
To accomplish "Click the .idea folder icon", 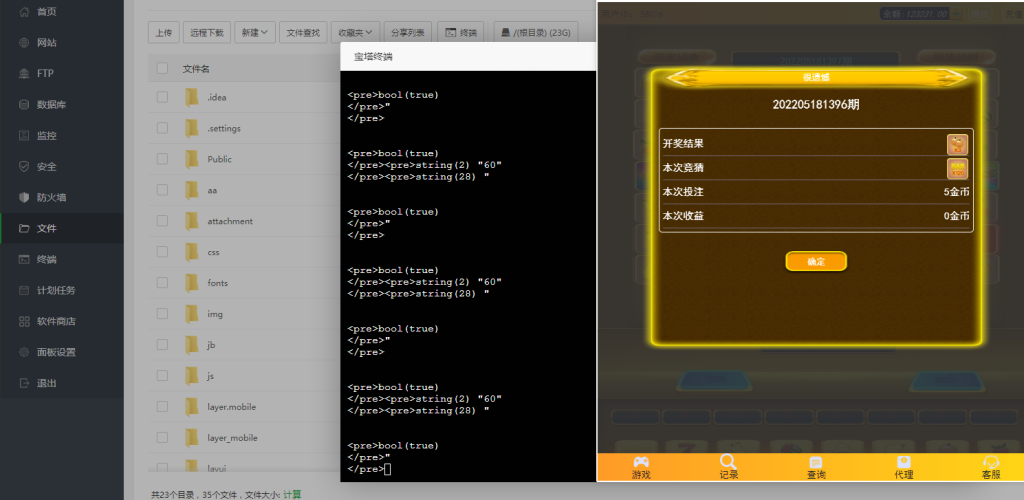I will [x=193, y=97].
